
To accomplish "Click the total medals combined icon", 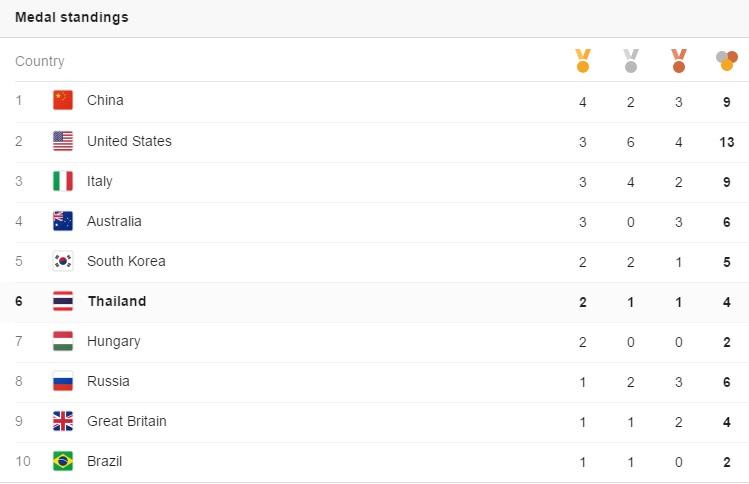I will click(727, 61).
